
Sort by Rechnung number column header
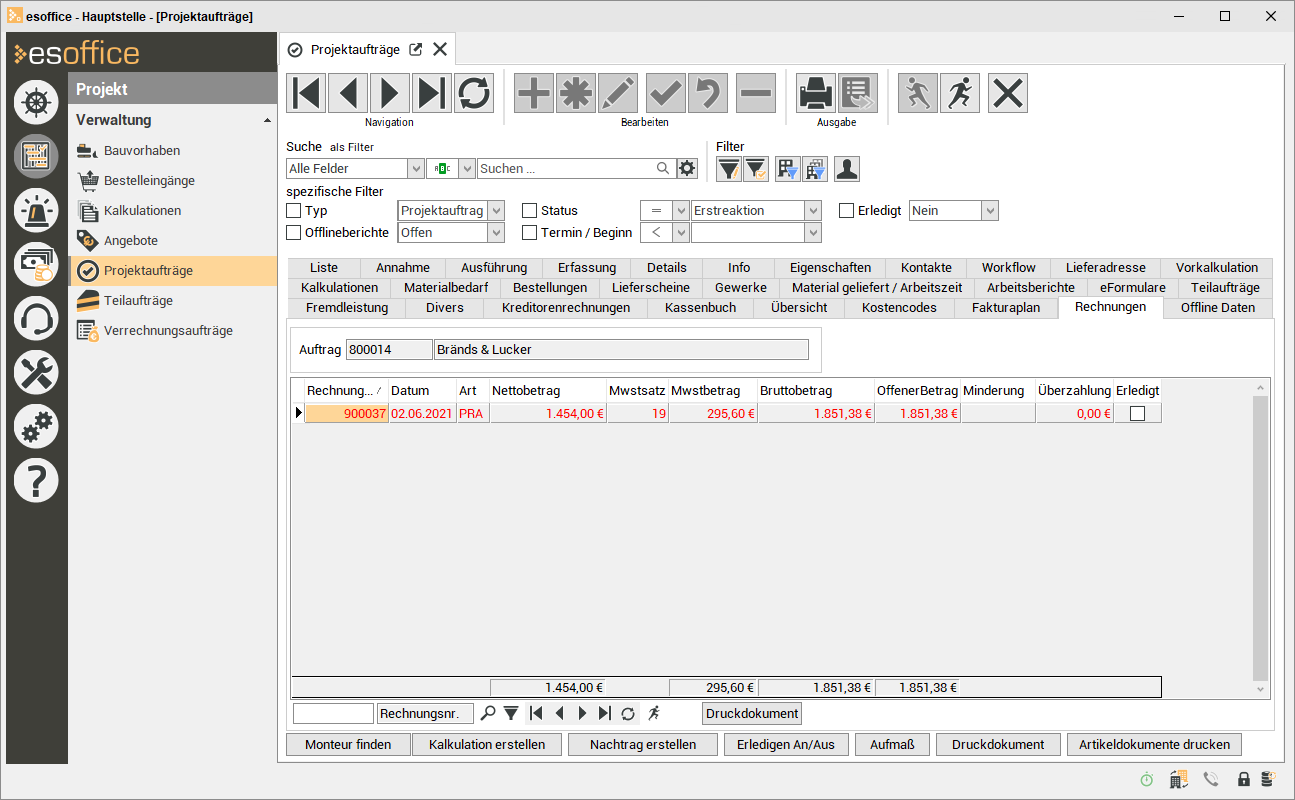pos(346,391)
